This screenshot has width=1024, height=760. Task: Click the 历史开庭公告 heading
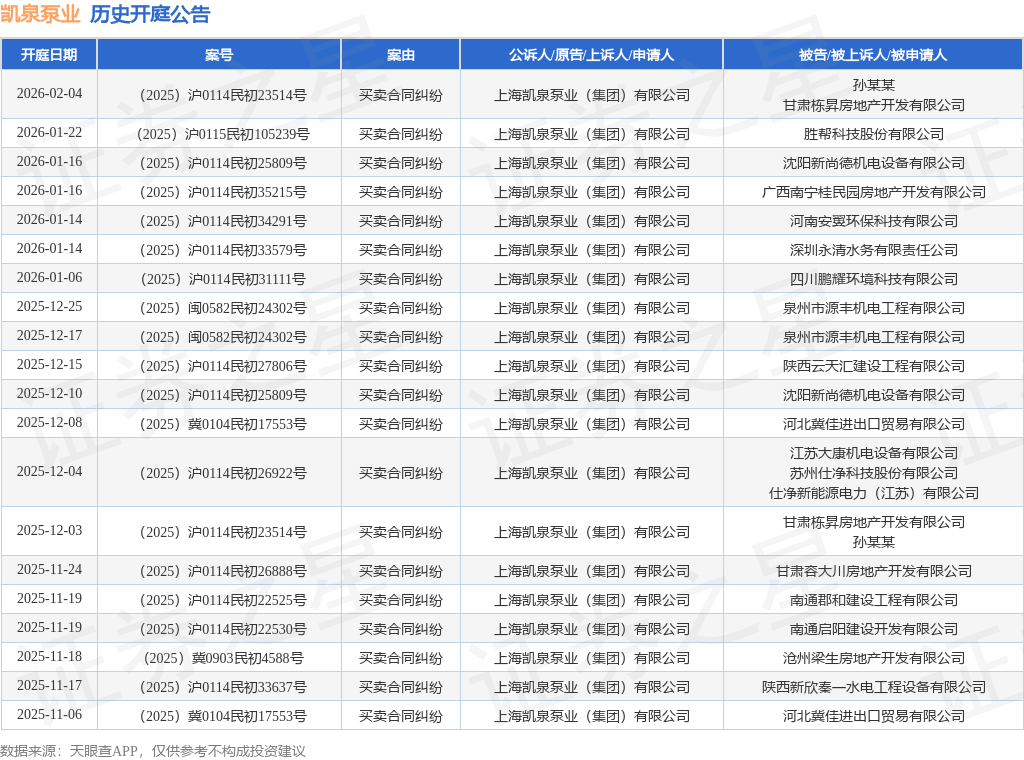150,14
